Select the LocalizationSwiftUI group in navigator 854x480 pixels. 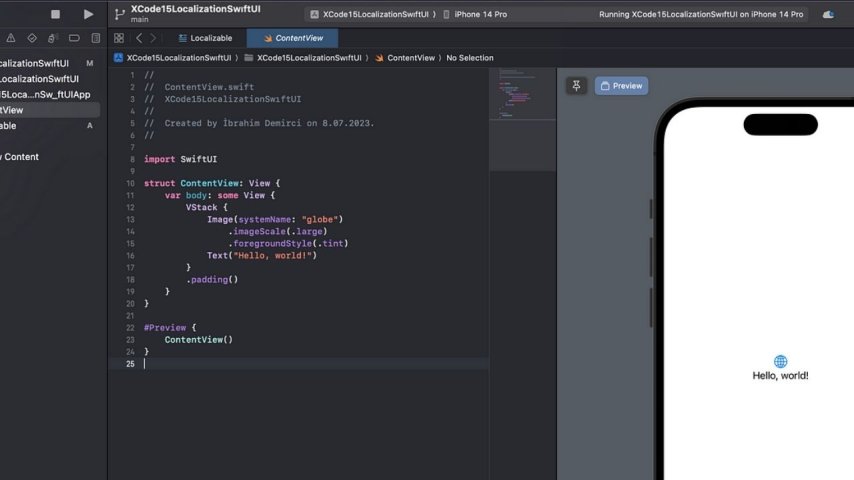pos(48,79)
